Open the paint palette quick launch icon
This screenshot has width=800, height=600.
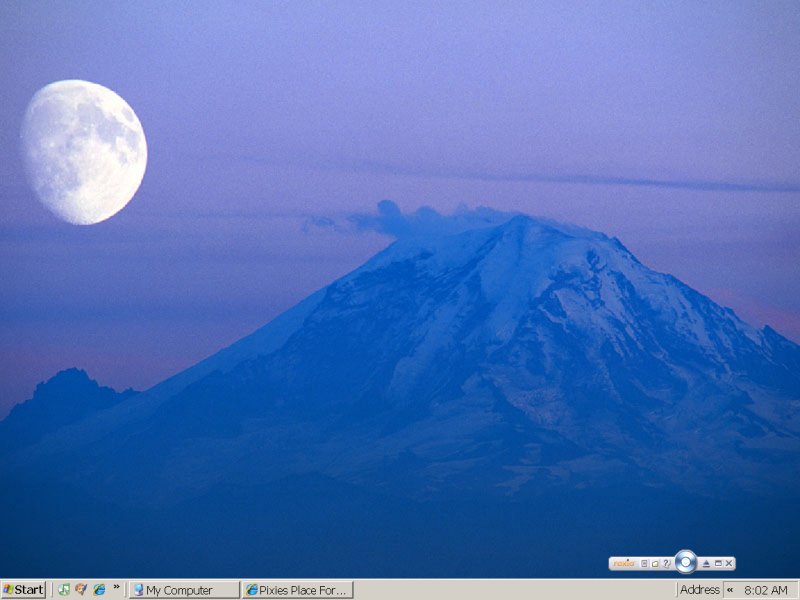pos(81,590)
